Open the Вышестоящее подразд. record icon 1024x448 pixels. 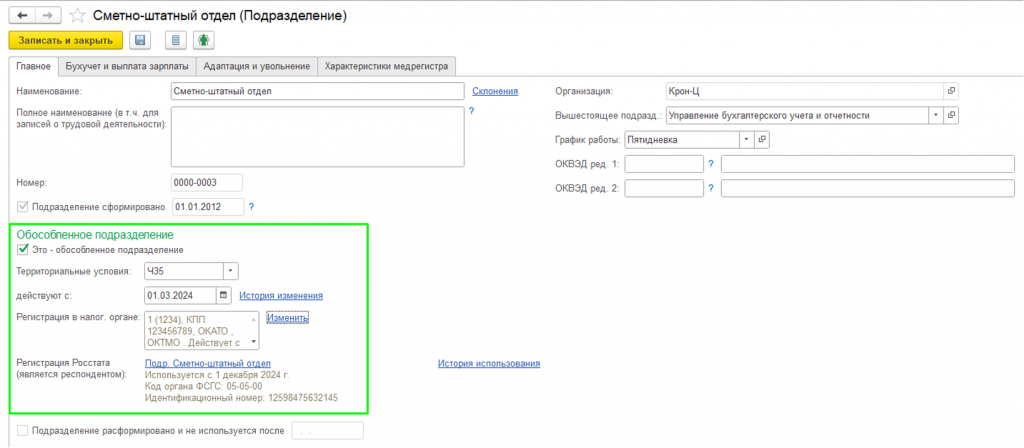coord(952,116)
